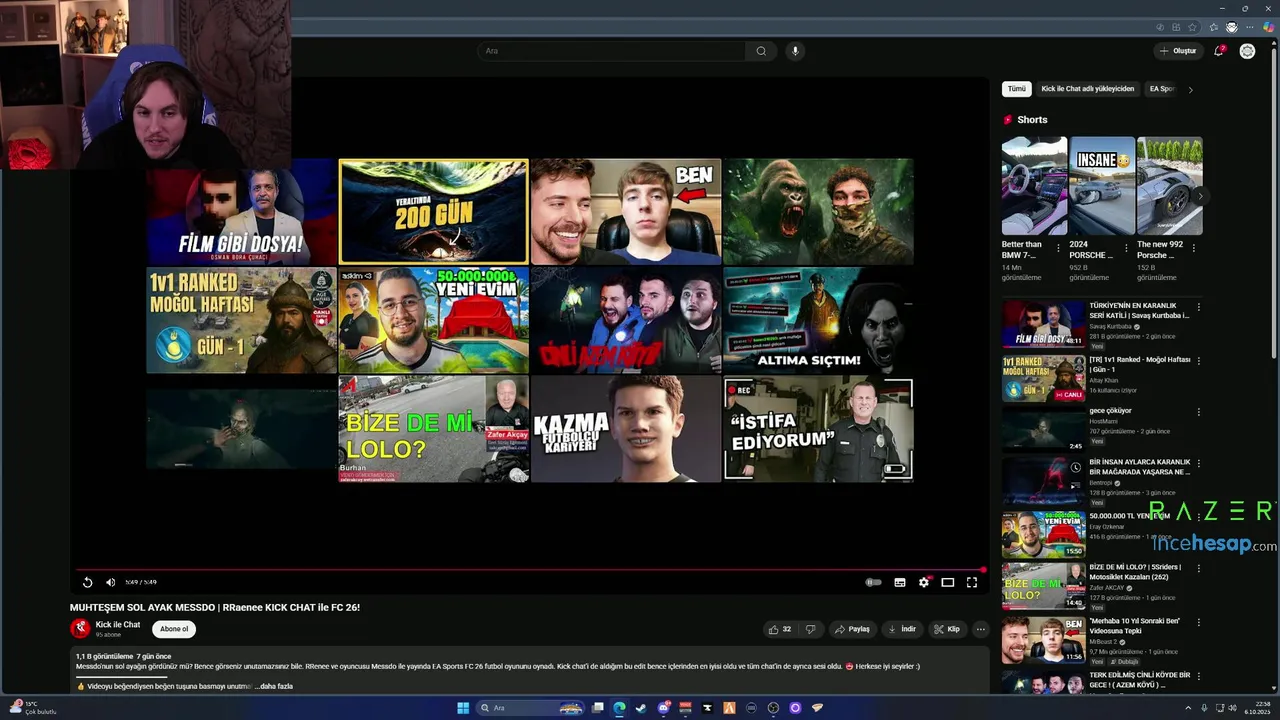Click the Oluştur create button
Screen dimensions: 1280x720
(x=1178, y=51)
